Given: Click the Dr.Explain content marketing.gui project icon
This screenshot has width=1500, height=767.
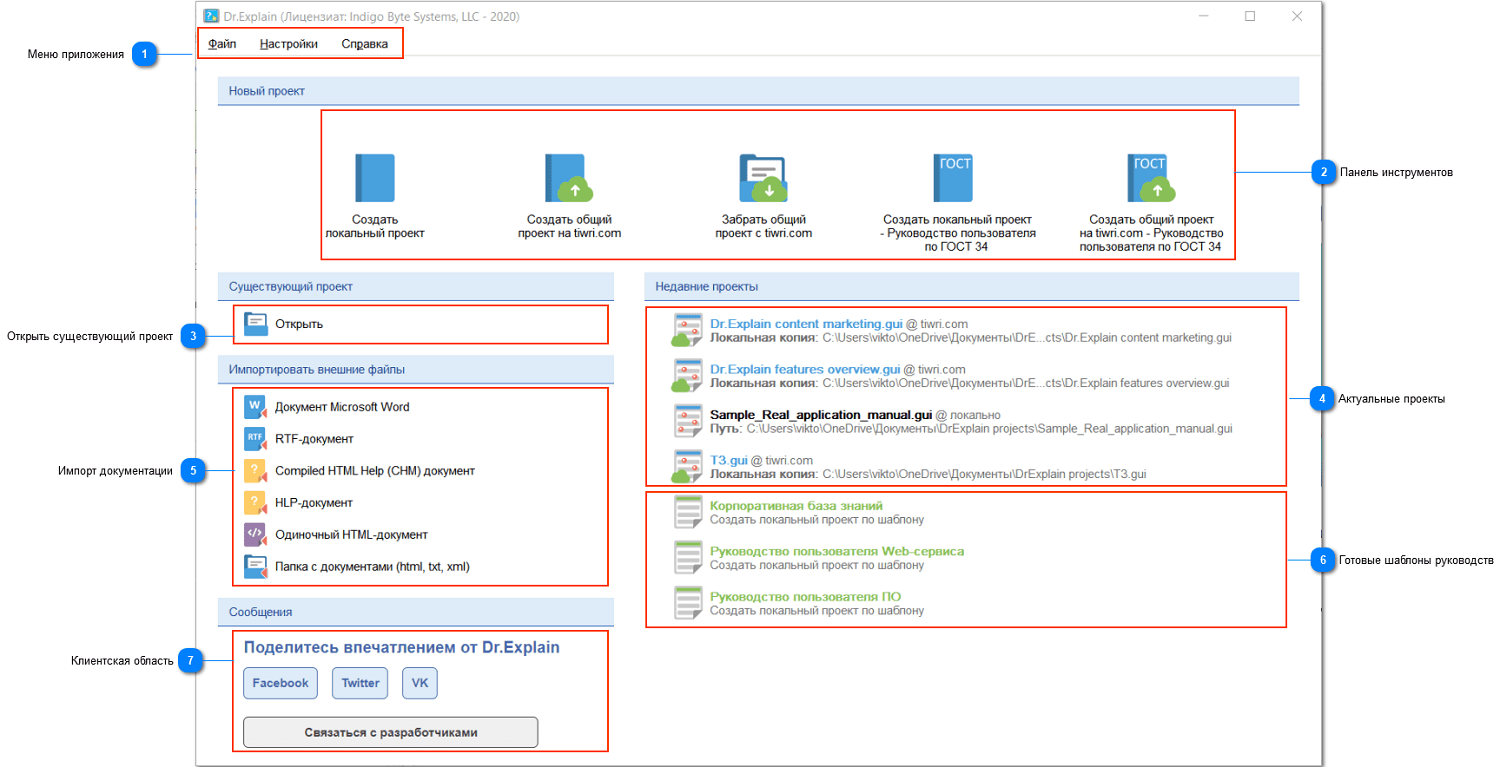Looking at the screenshot, I should pyautogui.click(x=686, y=330).
